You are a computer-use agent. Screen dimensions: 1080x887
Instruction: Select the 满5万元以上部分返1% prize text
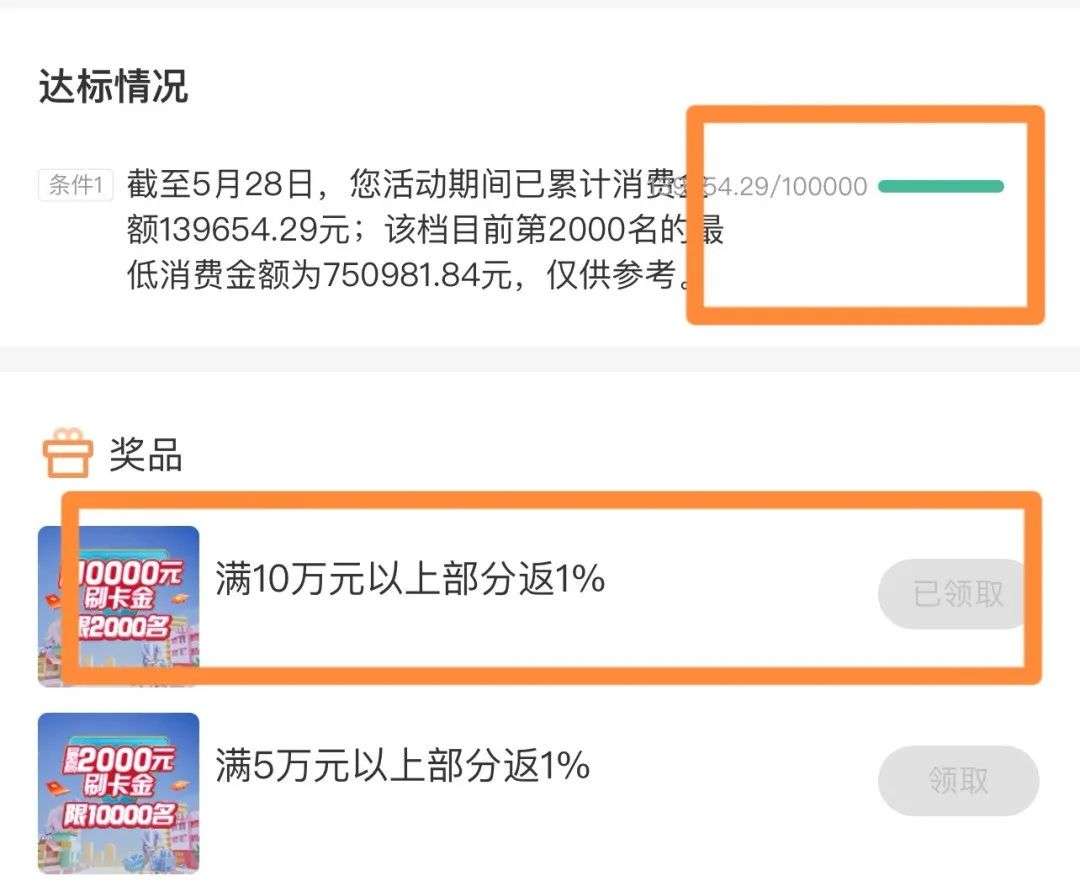click(402, 764)
